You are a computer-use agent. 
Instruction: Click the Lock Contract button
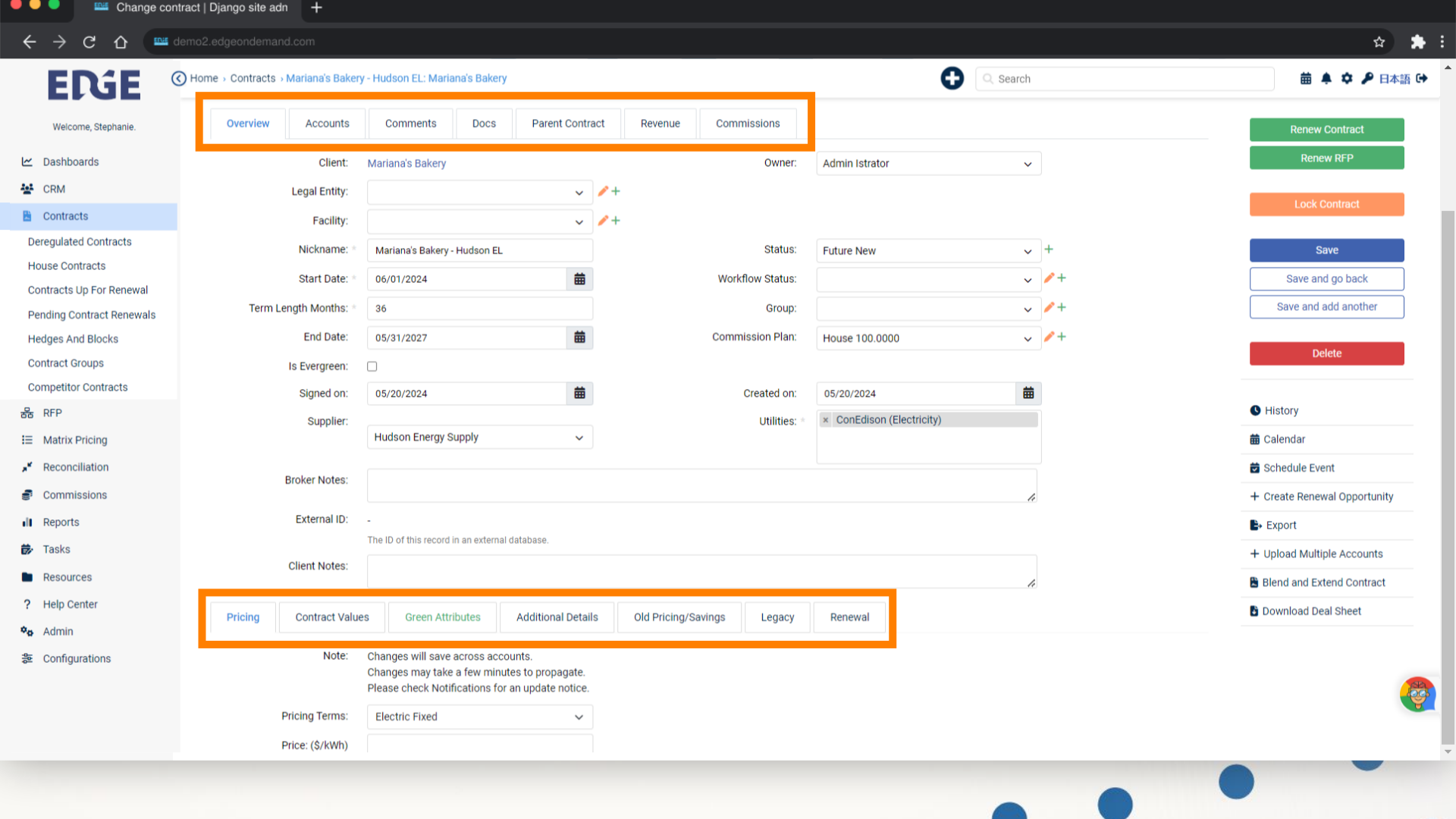coord(1327,204)
